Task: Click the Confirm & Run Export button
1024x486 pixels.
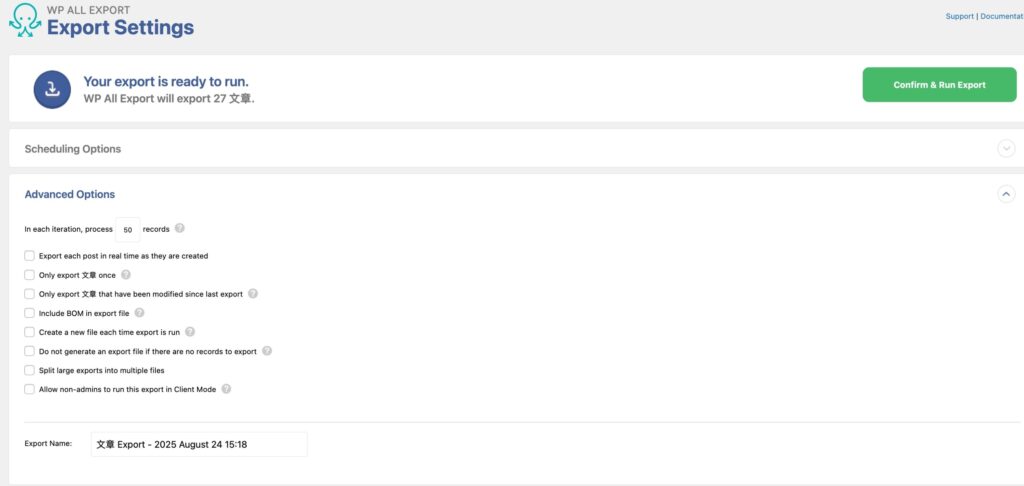Action: (939, 84)
